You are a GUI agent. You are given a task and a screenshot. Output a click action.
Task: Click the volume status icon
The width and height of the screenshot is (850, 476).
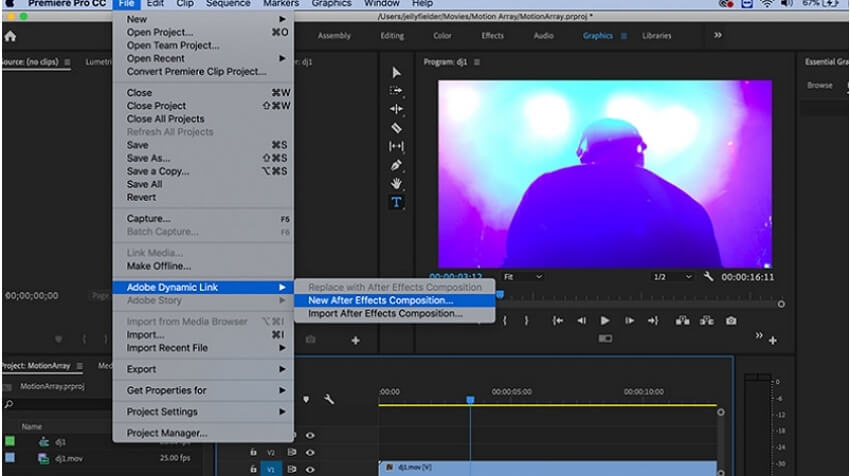pos(786,3)
